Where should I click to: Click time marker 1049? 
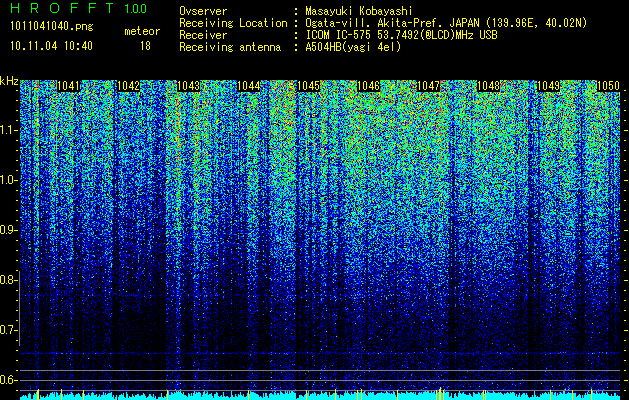[548, 86]
